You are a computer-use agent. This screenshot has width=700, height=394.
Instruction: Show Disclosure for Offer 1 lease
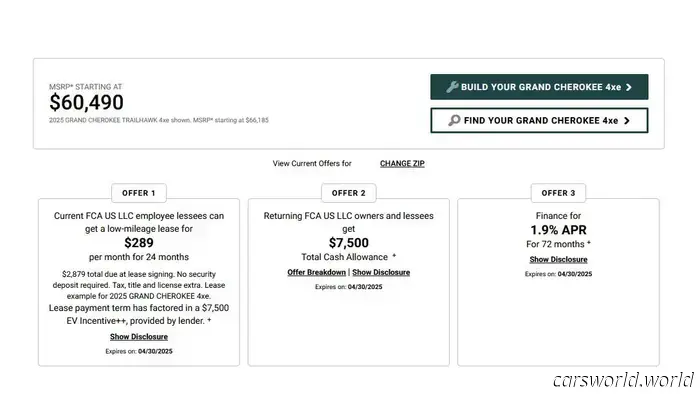139,336
